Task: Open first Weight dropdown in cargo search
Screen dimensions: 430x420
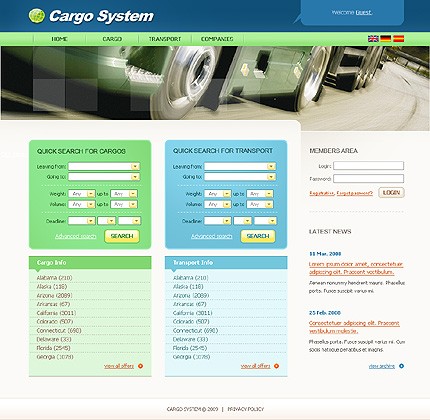Action: pos(82,194)
